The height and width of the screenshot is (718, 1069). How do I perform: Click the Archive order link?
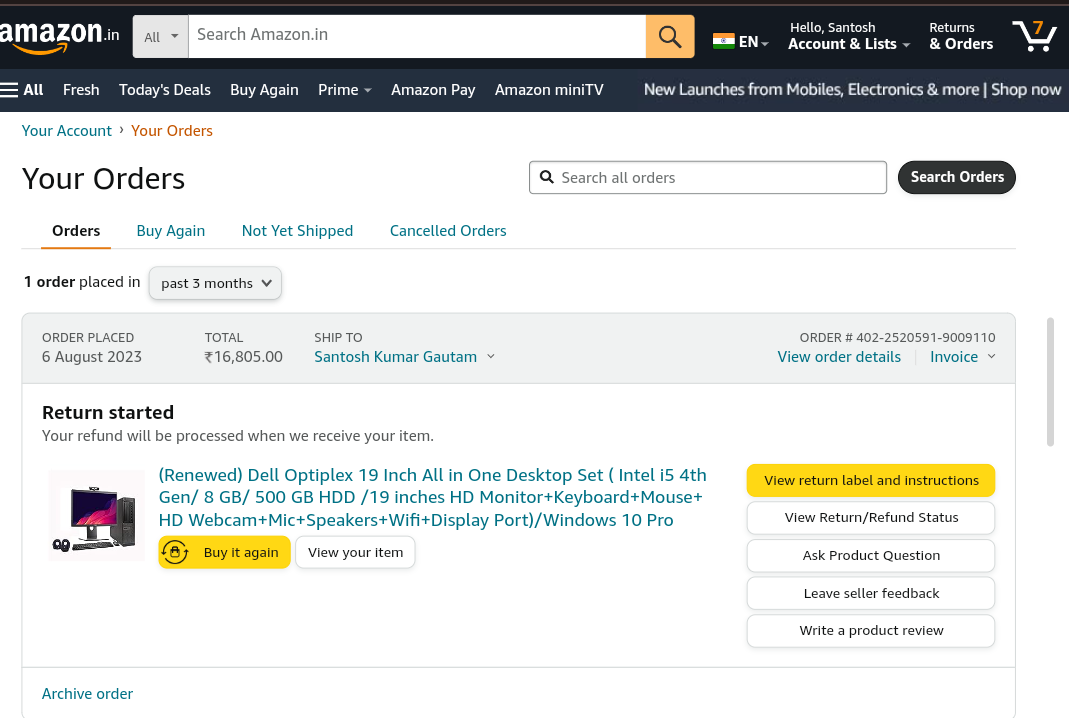(87, 693)
